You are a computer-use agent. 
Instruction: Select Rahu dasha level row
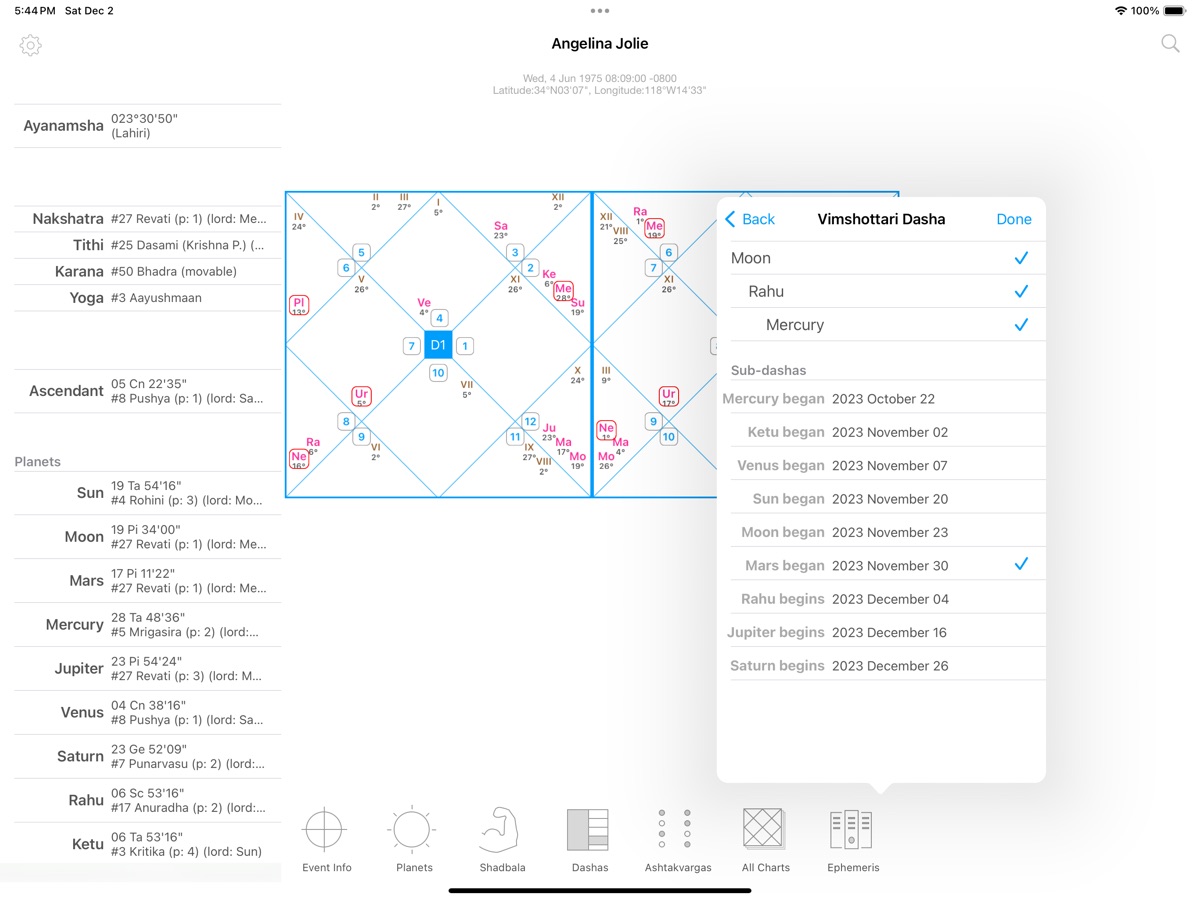[888, 292]
